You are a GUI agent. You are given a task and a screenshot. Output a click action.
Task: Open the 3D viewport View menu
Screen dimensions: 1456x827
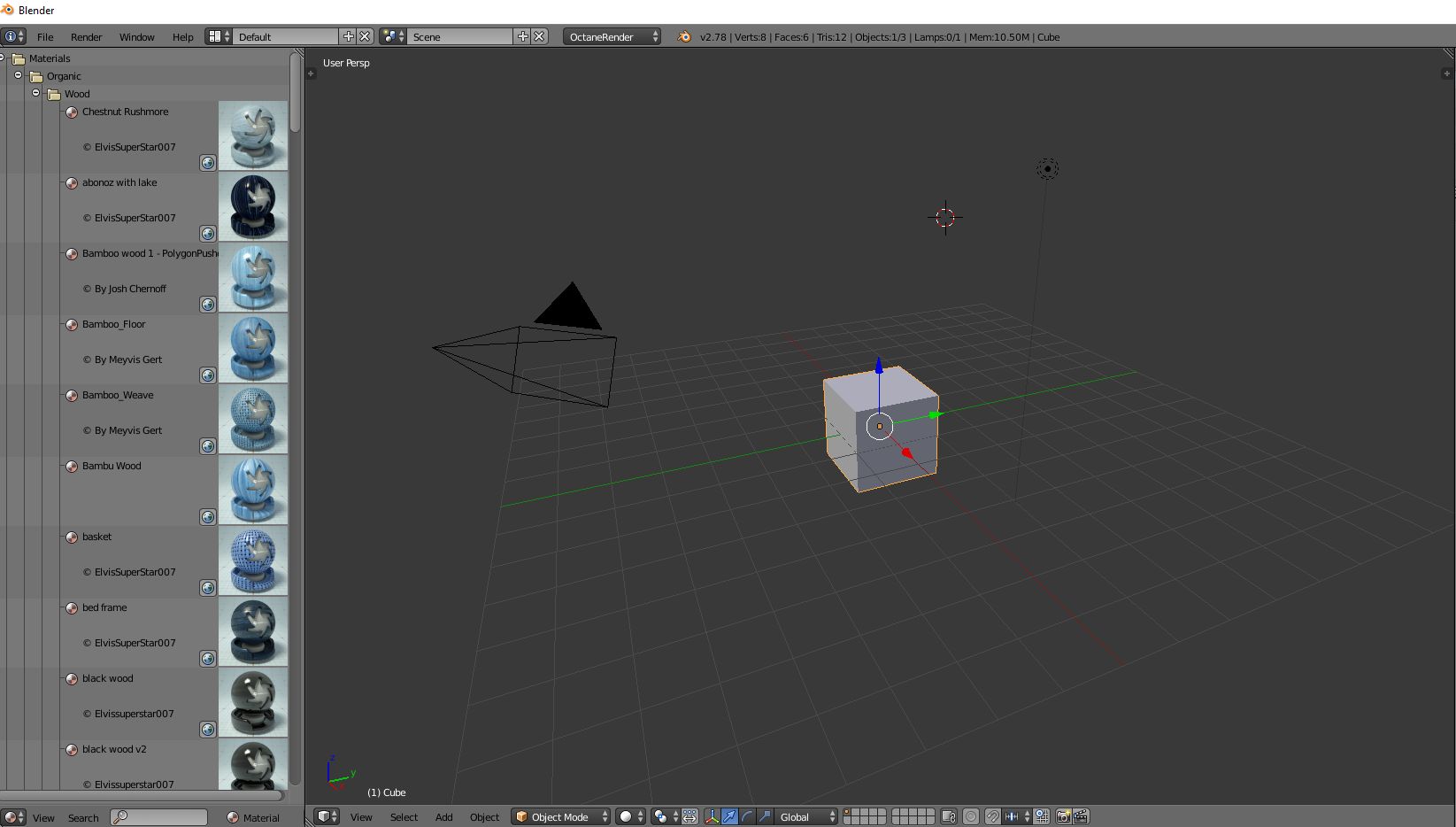point(361,817)
